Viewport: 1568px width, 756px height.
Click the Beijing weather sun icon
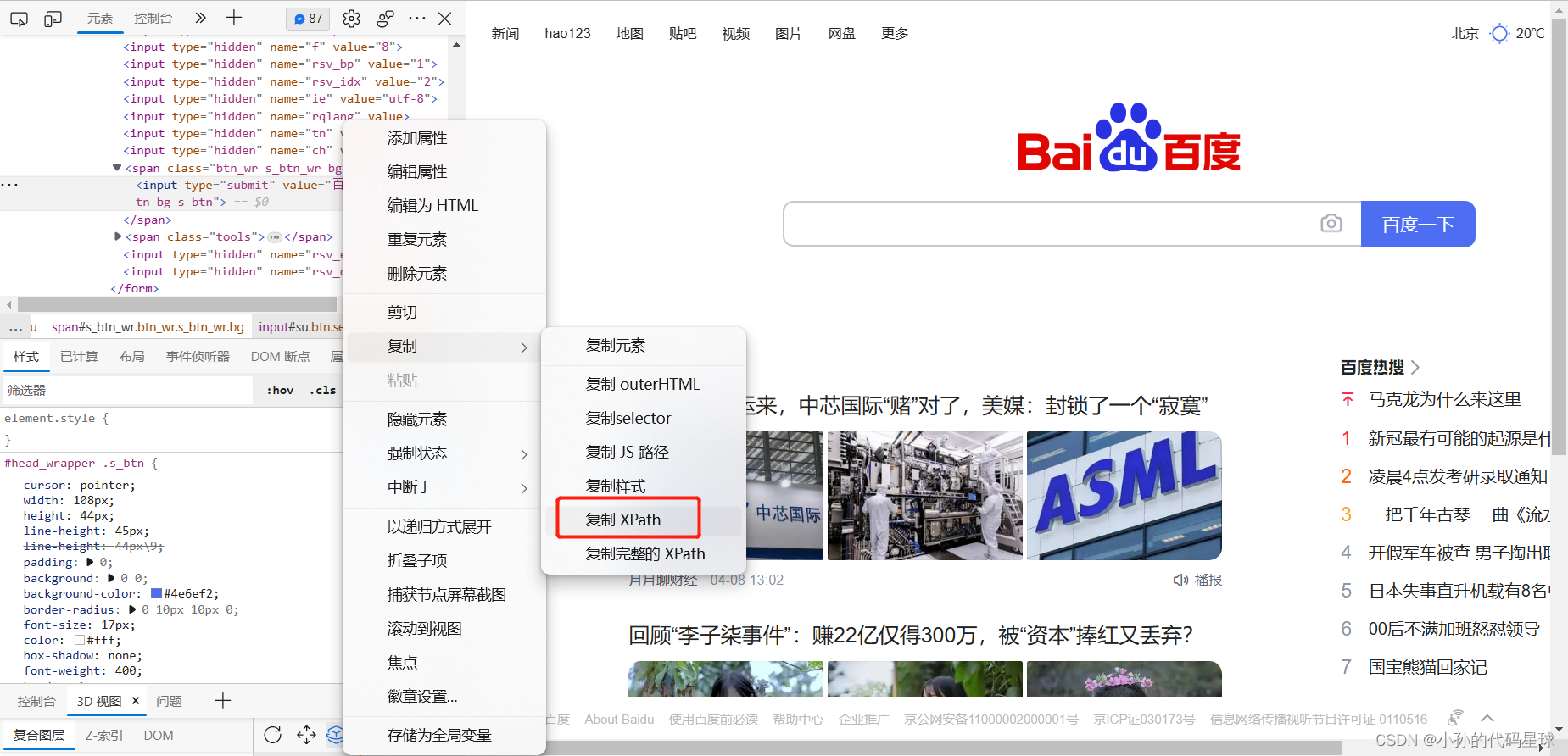[x=1499, y=33]
